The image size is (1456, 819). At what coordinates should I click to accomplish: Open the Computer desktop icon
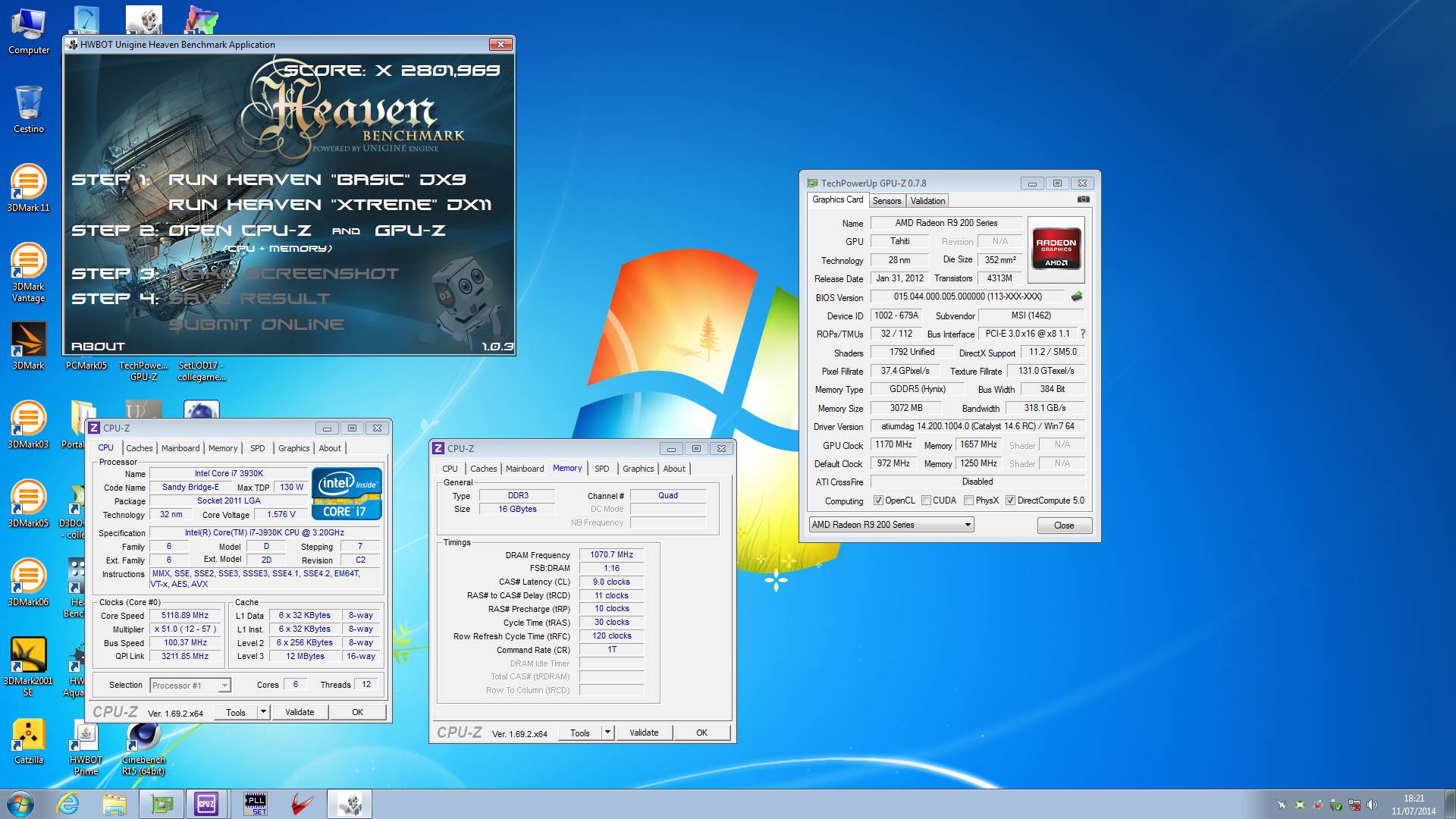tap(29, 32)
